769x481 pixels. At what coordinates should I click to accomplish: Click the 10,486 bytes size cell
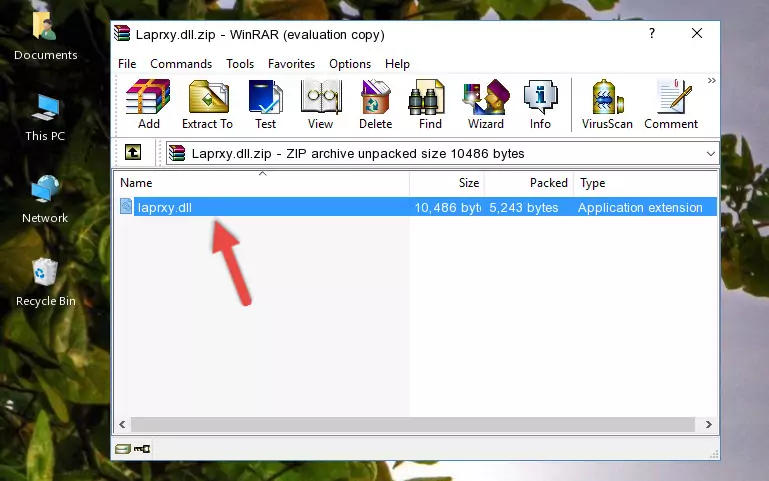pos(447,207)
